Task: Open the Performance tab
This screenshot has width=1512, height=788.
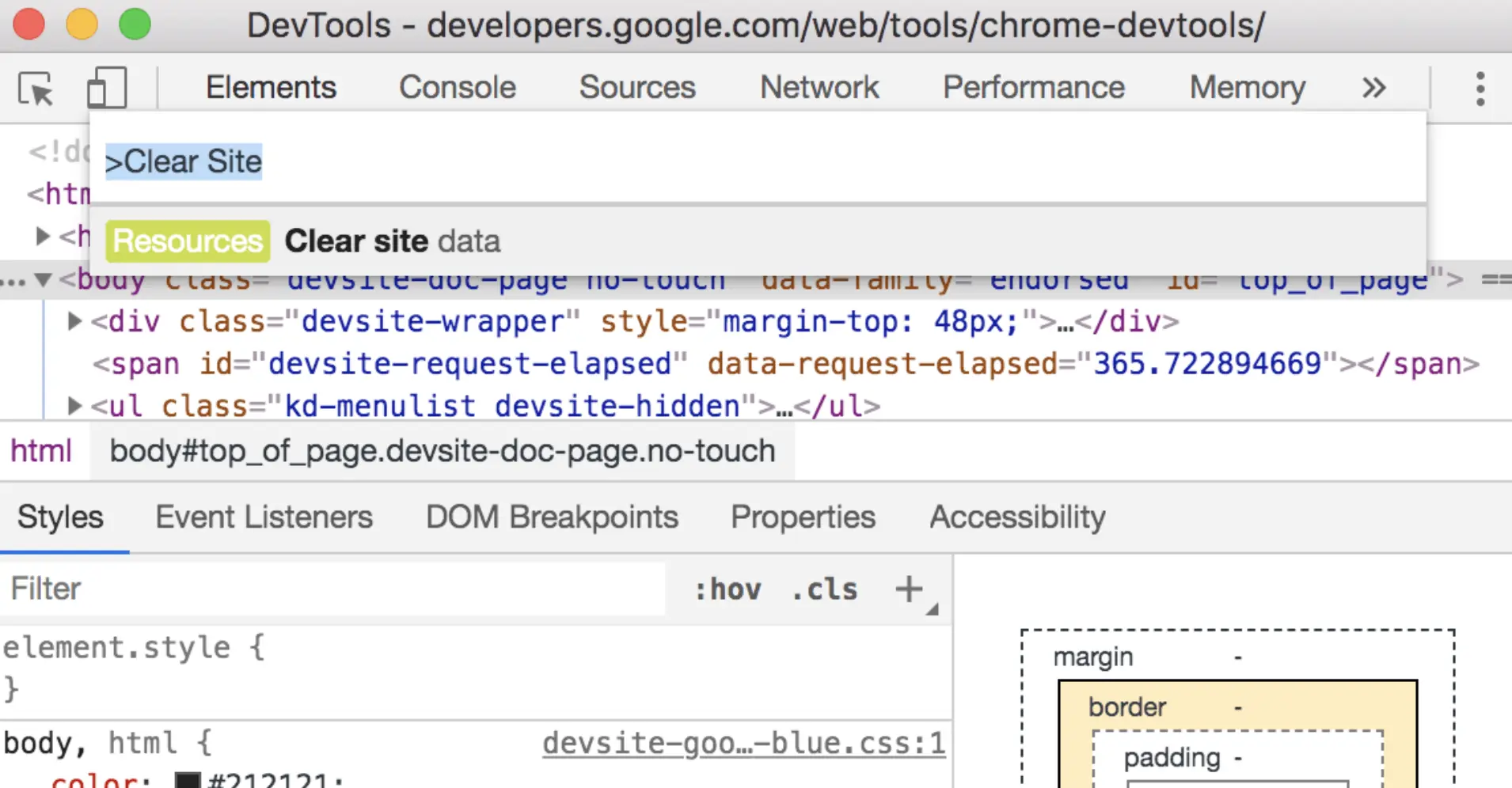Action: [x=1034, y=87]
